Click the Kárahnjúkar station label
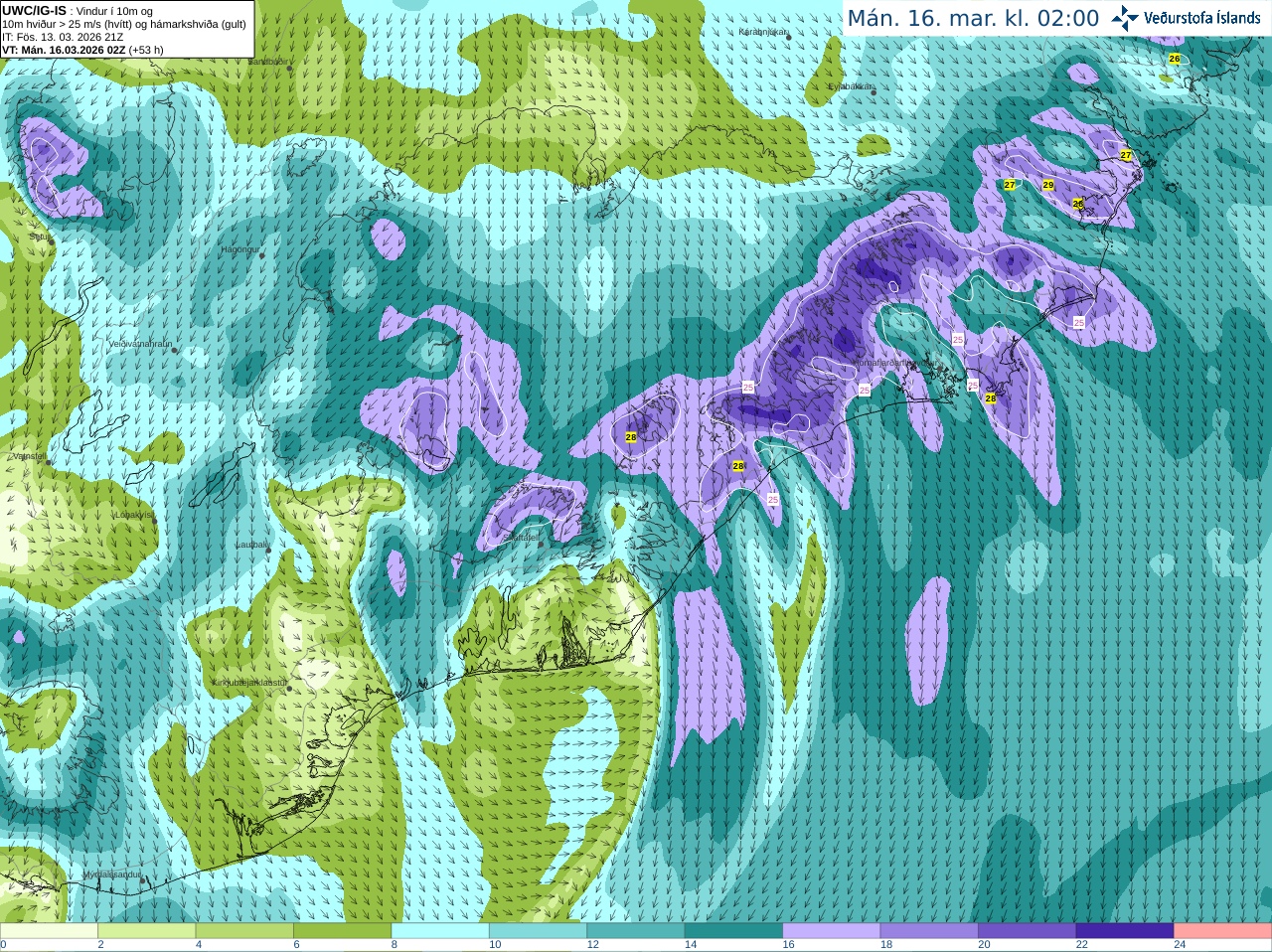Image resolution: width=1272 pixels, height=952 pixels. (763, 32)
